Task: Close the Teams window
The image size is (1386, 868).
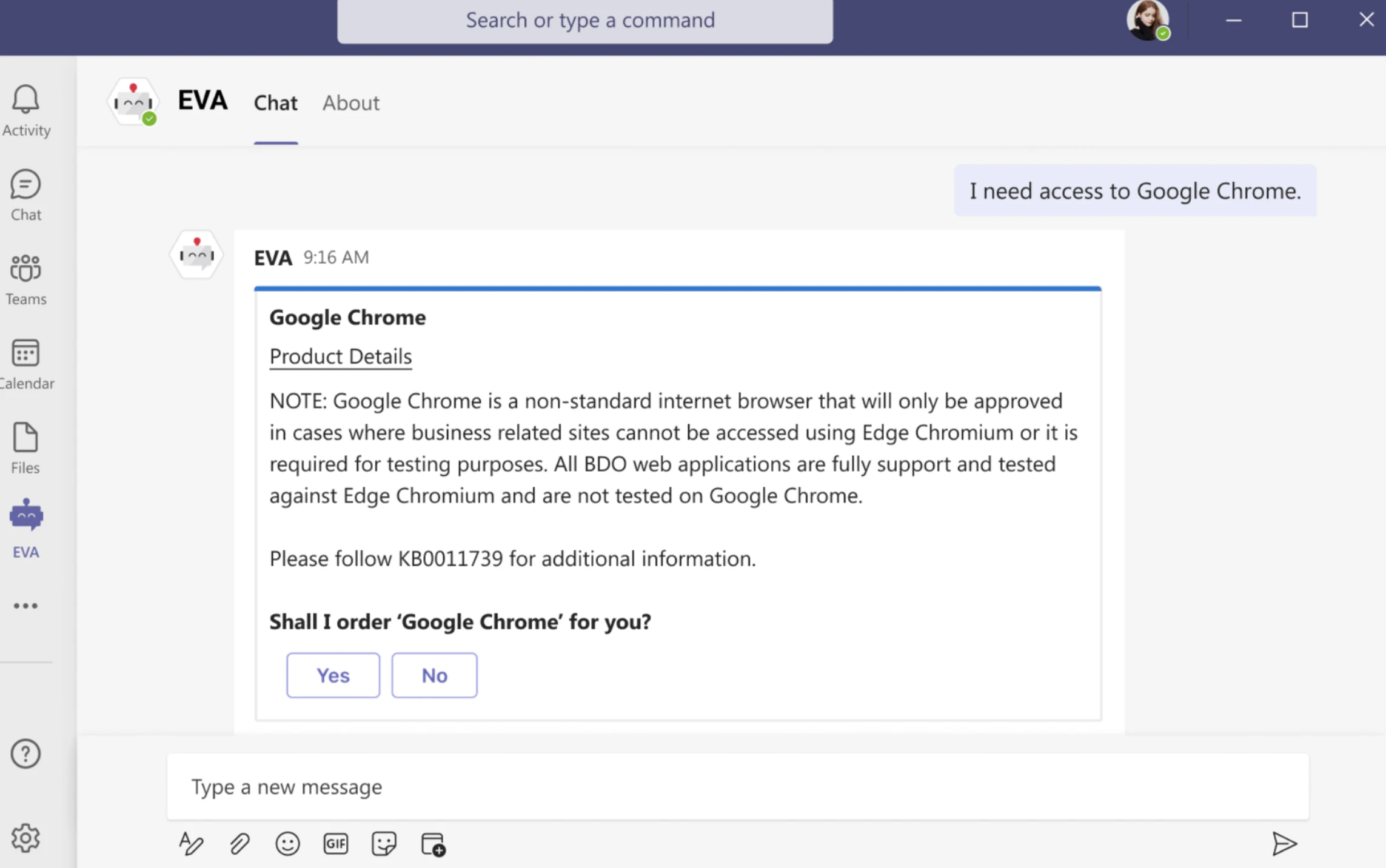Action: click(x=1366, y=20)
